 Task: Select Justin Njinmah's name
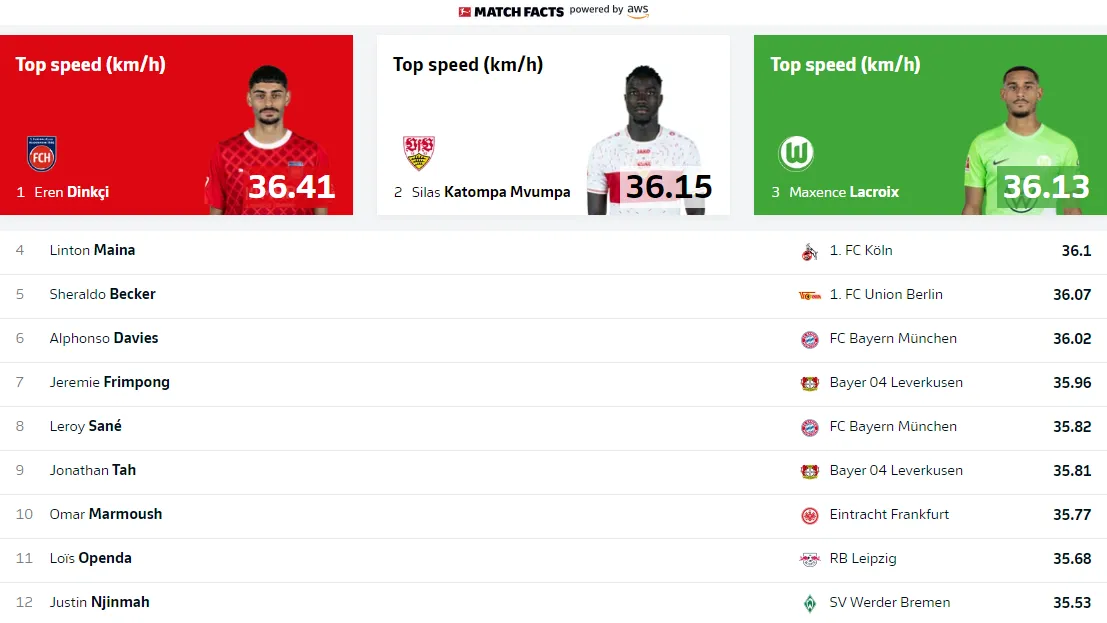(99, 602)
